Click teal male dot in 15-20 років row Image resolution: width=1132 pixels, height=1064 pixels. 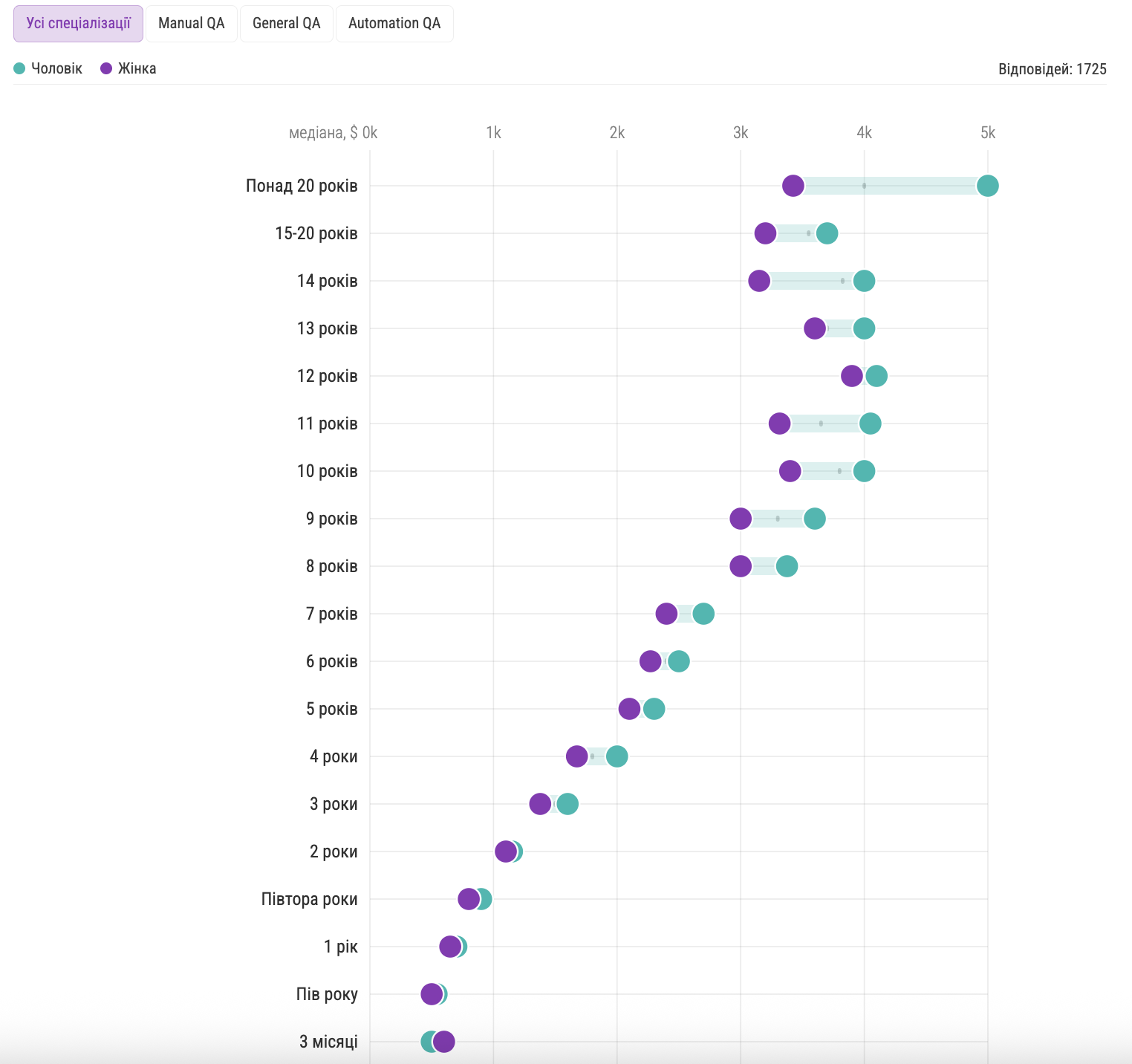[827, 233]
